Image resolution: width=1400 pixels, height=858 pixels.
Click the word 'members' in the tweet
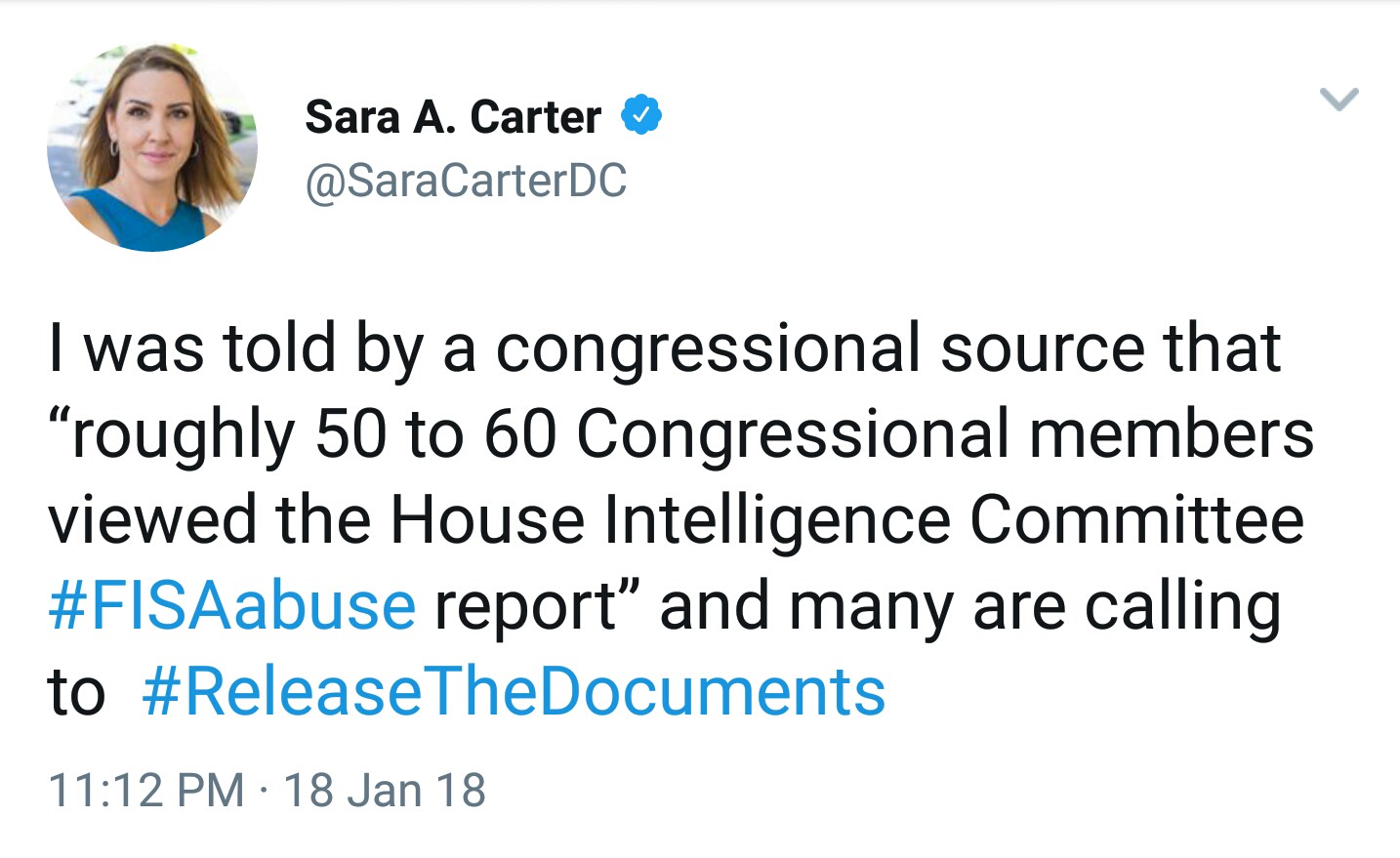(x=1172, y=434)
